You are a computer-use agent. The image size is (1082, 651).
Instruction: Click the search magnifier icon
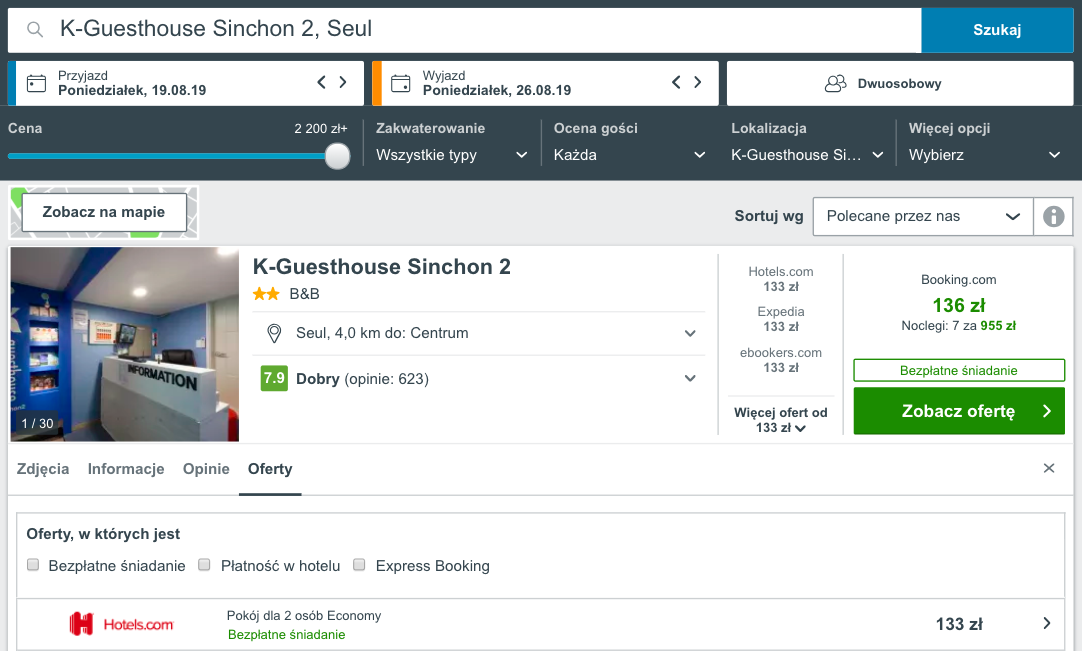coord(35,30)
